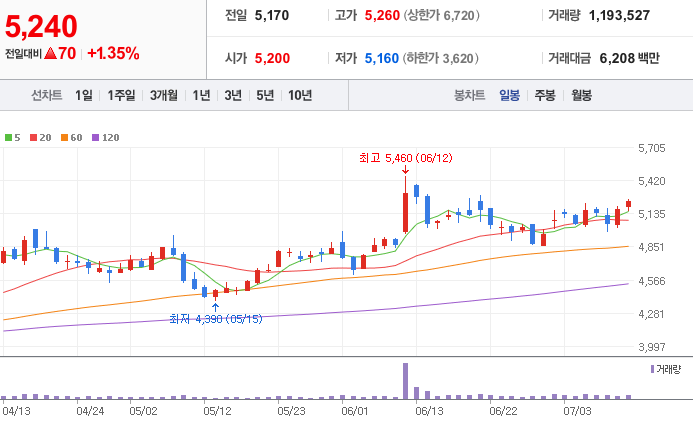Click the purple 120-day moving average swatch
This screenshot has height=435, width=693.
(x=95, y=137)
